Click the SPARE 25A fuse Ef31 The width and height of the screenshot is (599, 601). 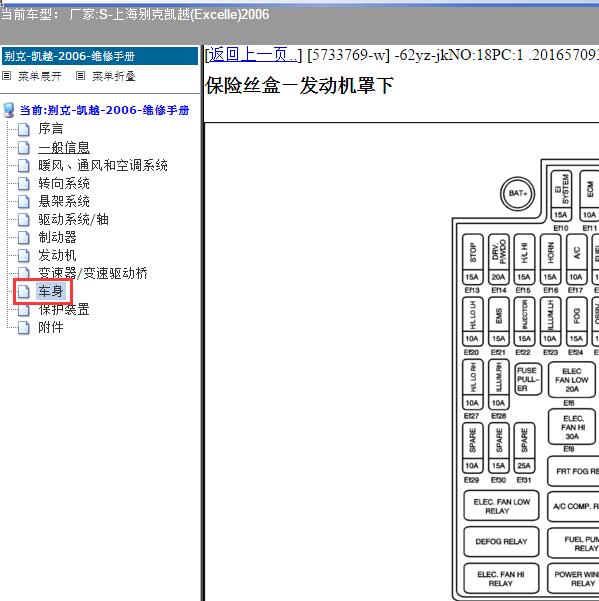coord(524,448)
